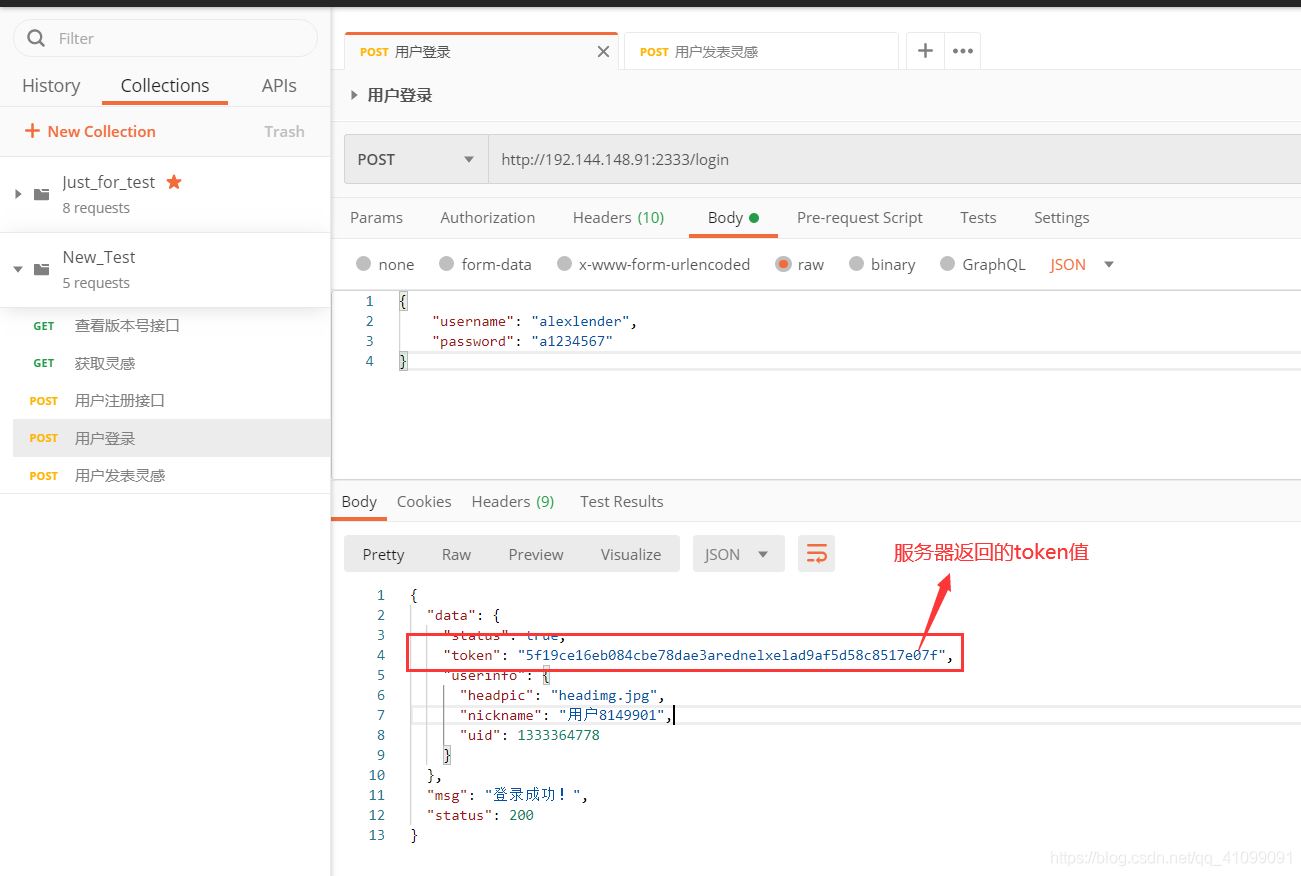1301x876 pixels.
Task: Click the status value 200 in response
Action: (521, 815)
